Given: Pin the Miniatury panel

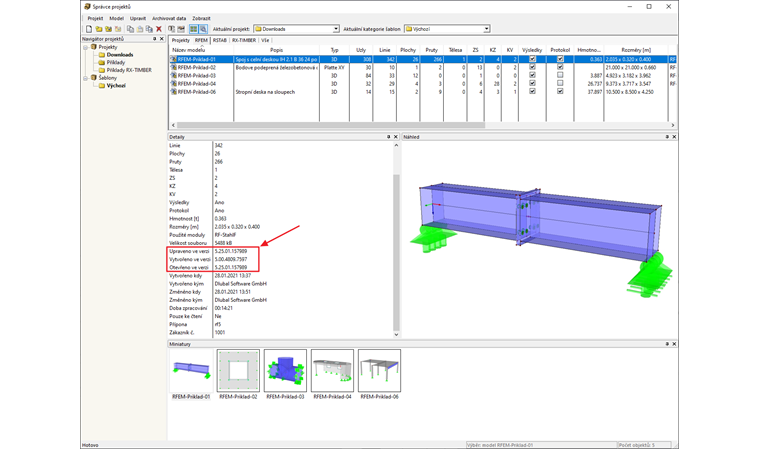Looking at the screenshot, I should tap(667, 344).
